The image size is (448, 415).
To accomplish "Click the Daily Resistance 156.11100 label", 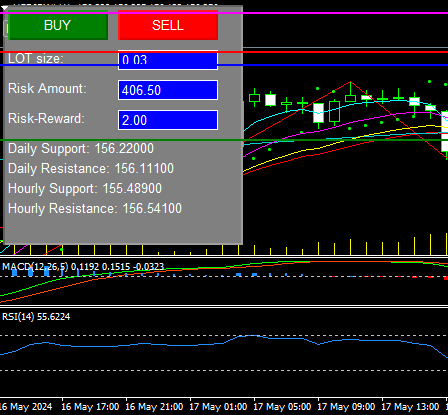I will click(x=91, y=169).
